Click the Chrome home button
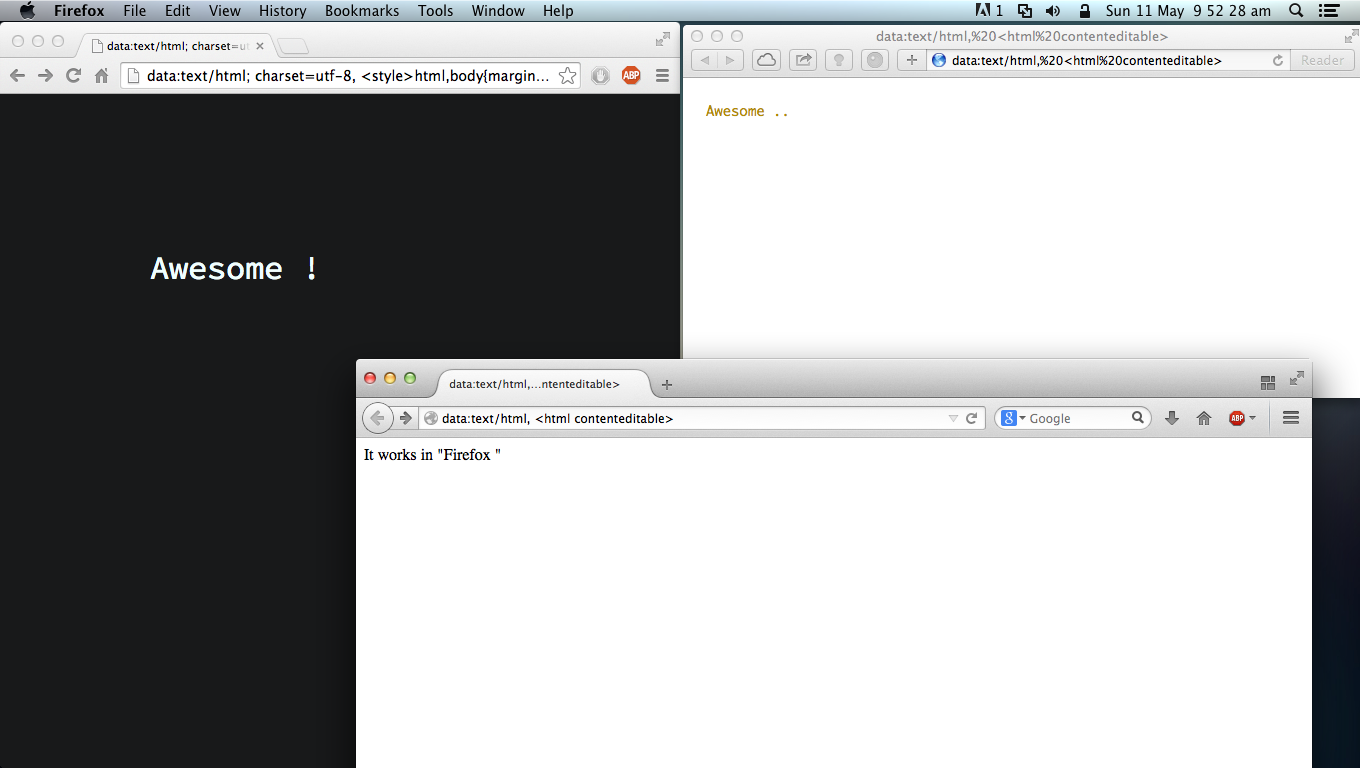The width and height of the screenshot is (1360, 768). point(101,75)
